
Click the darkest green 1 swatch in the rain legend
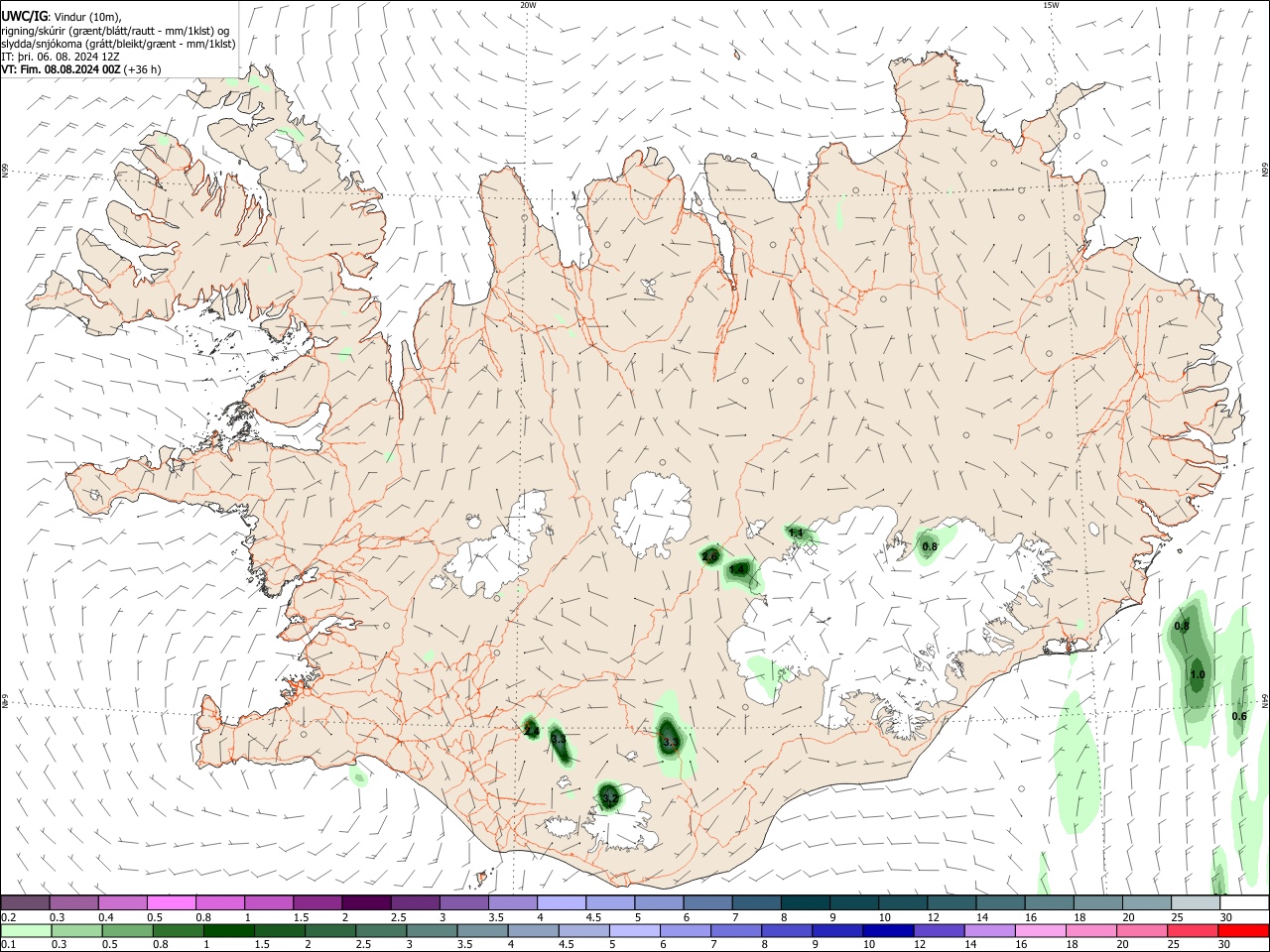pyautogui.click(x=229, y=930)
